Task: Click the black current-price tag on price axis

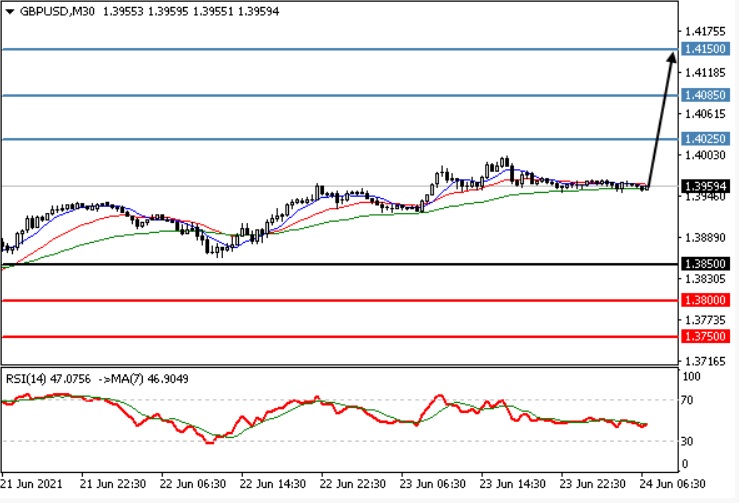Action: pyautogui.click(x=705, y=186)
